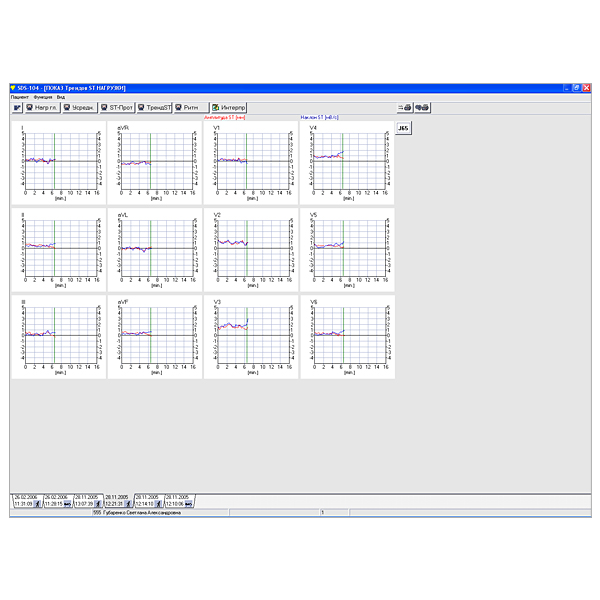Open the Пациент menu
Viewport: 600px width, 600px height.
(19, 97)
